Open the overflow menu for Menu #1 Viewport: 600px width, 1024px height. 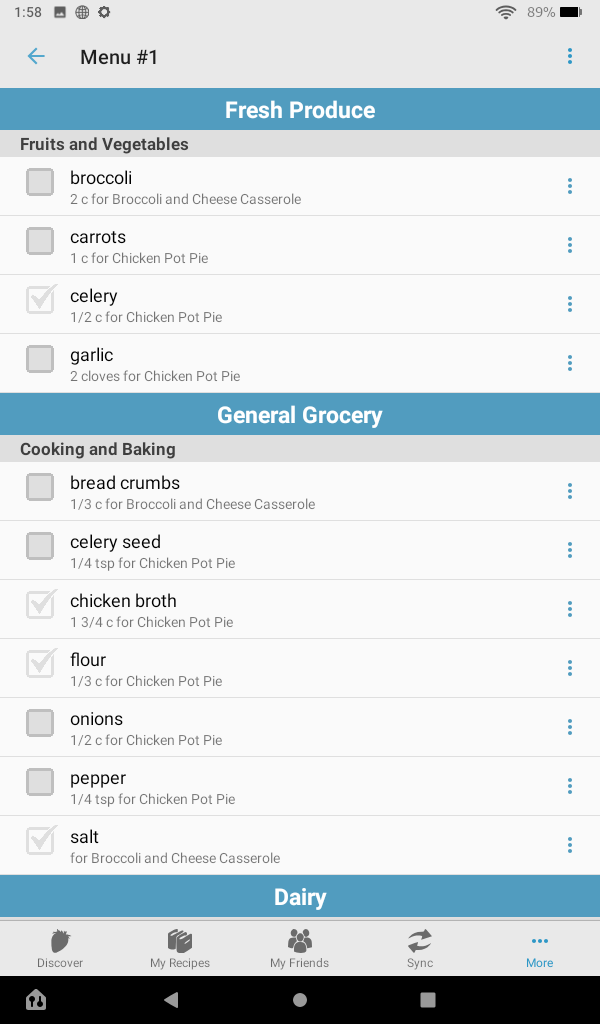[x=569, y=56]
